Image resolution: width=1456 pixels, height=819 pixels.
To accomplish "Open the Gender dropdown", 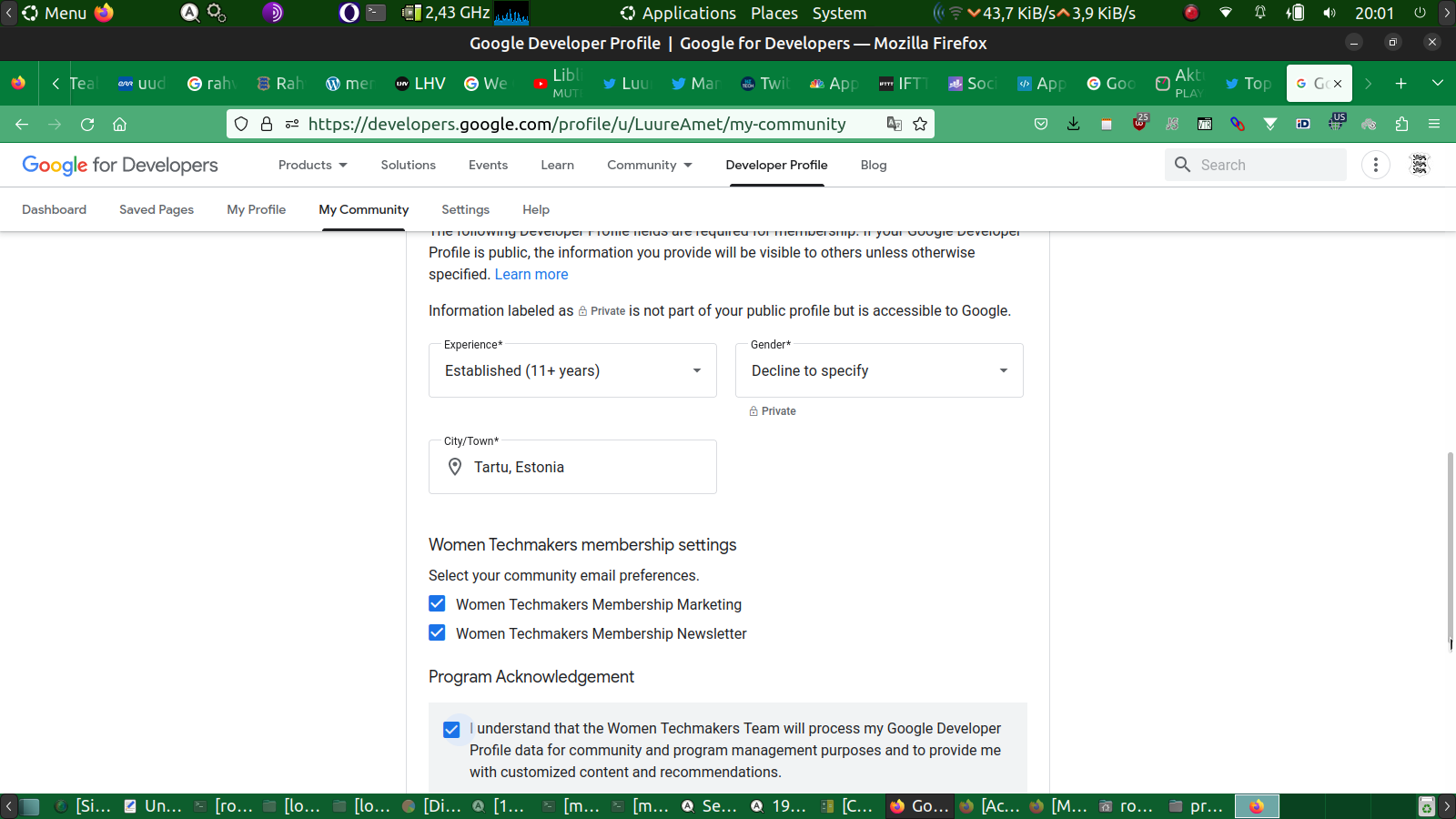I will point(879,370).
